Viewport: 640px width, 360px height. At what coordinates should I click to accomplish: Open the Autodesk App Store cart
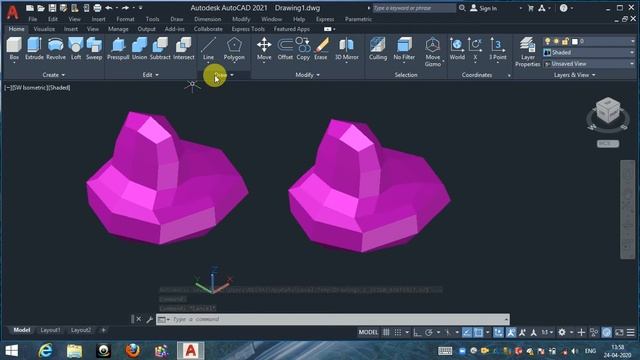click(531, 8)
